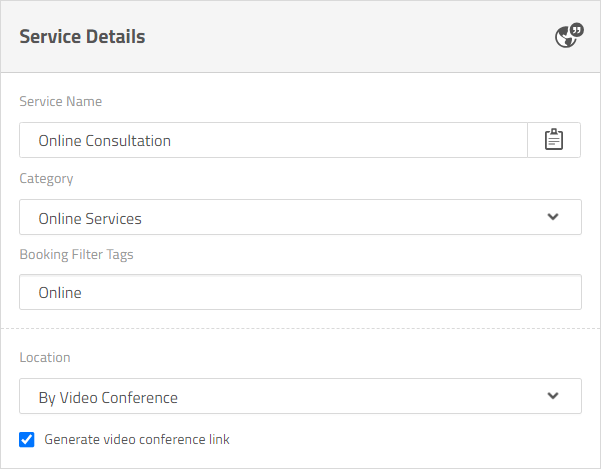Screen dimensions: 601x469
Task: Select the 'Online' tag text
Action: (60, 293)
